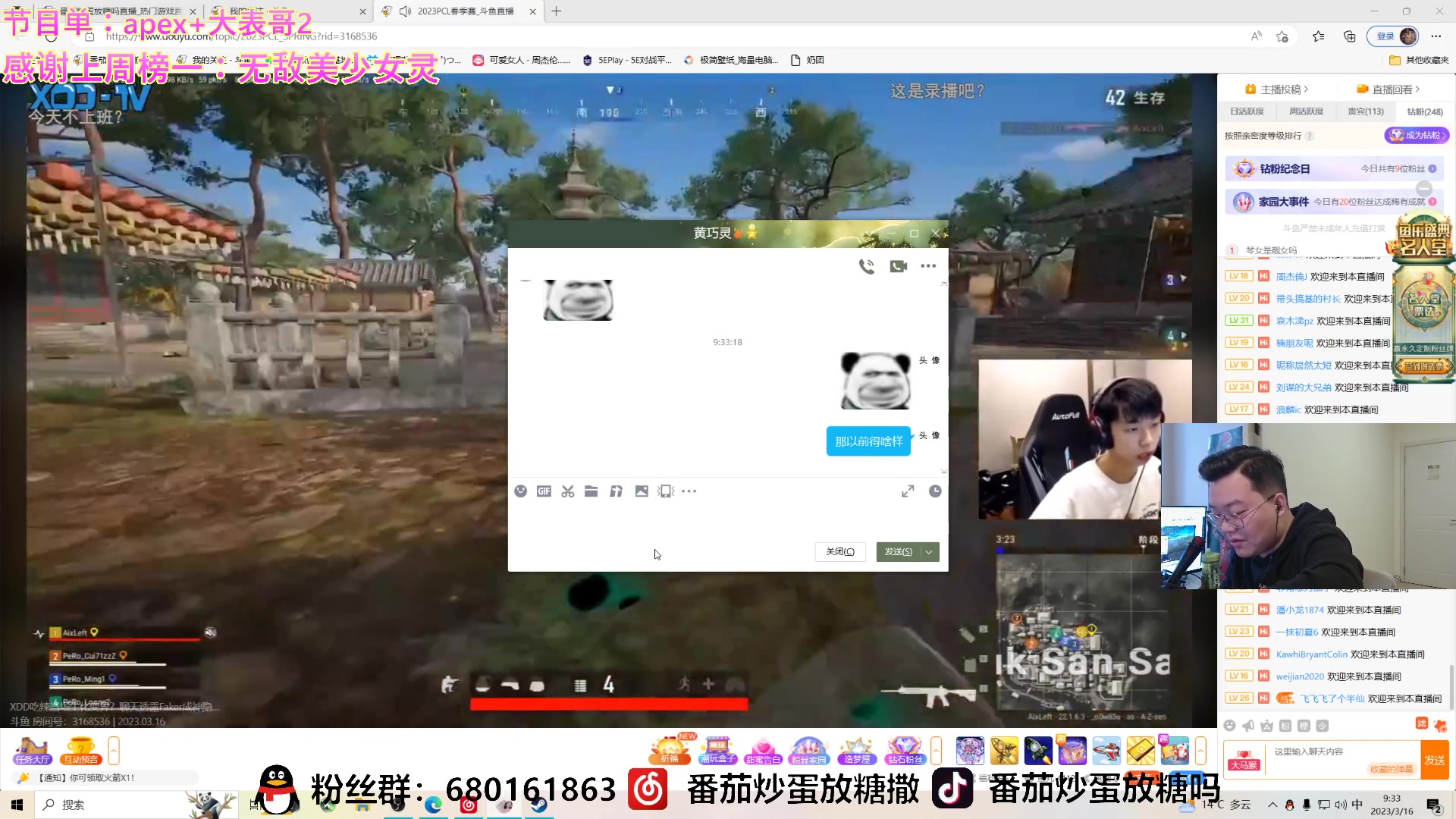
Task: Click the 成为钻粉 button
Action: [1417, 135]
